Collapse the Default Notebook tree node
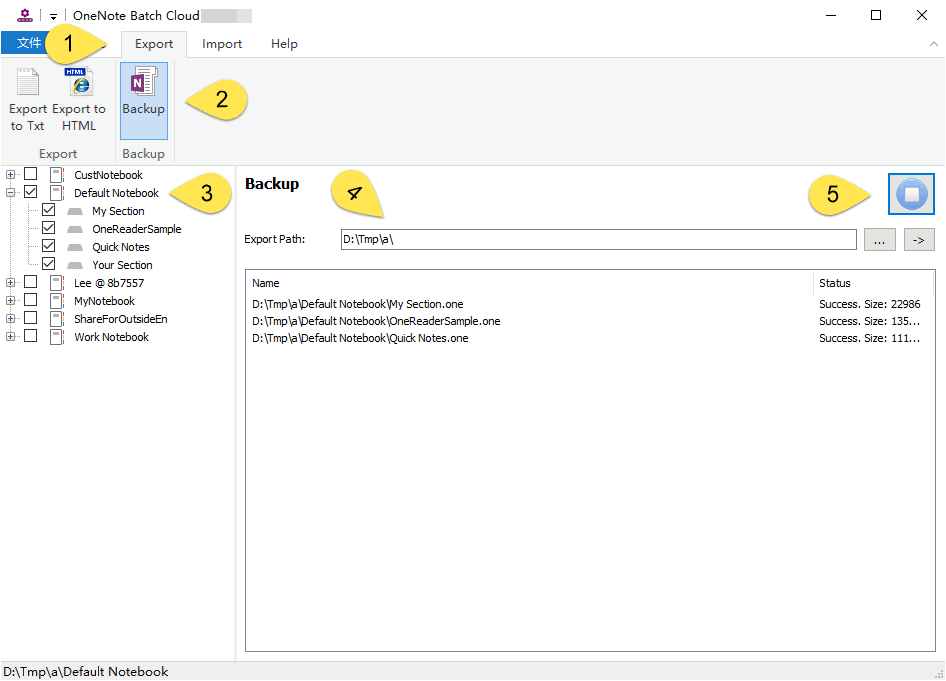Screen dimensions: 946x681 [11, 193]
